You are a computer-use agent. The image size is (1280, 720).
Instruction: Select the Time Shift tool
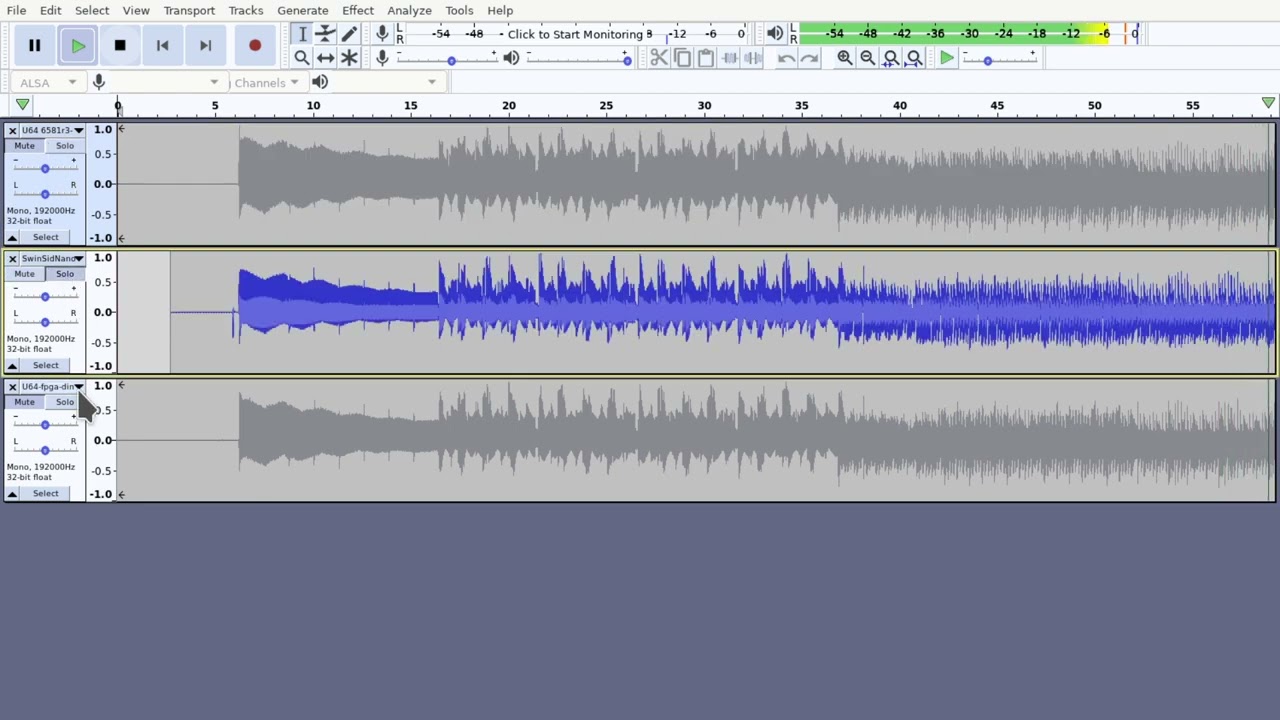(x=325, y=58)
